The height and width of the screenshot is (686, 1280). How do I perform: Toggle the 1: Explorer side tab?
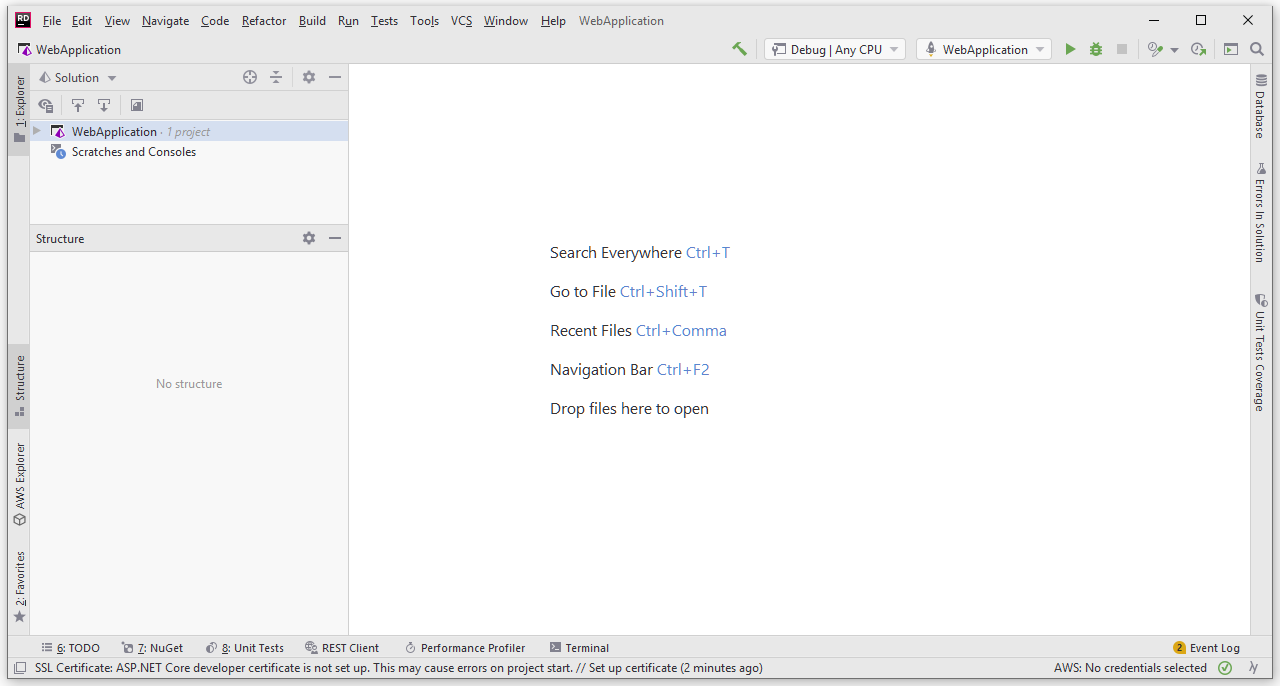coord(19,109)
